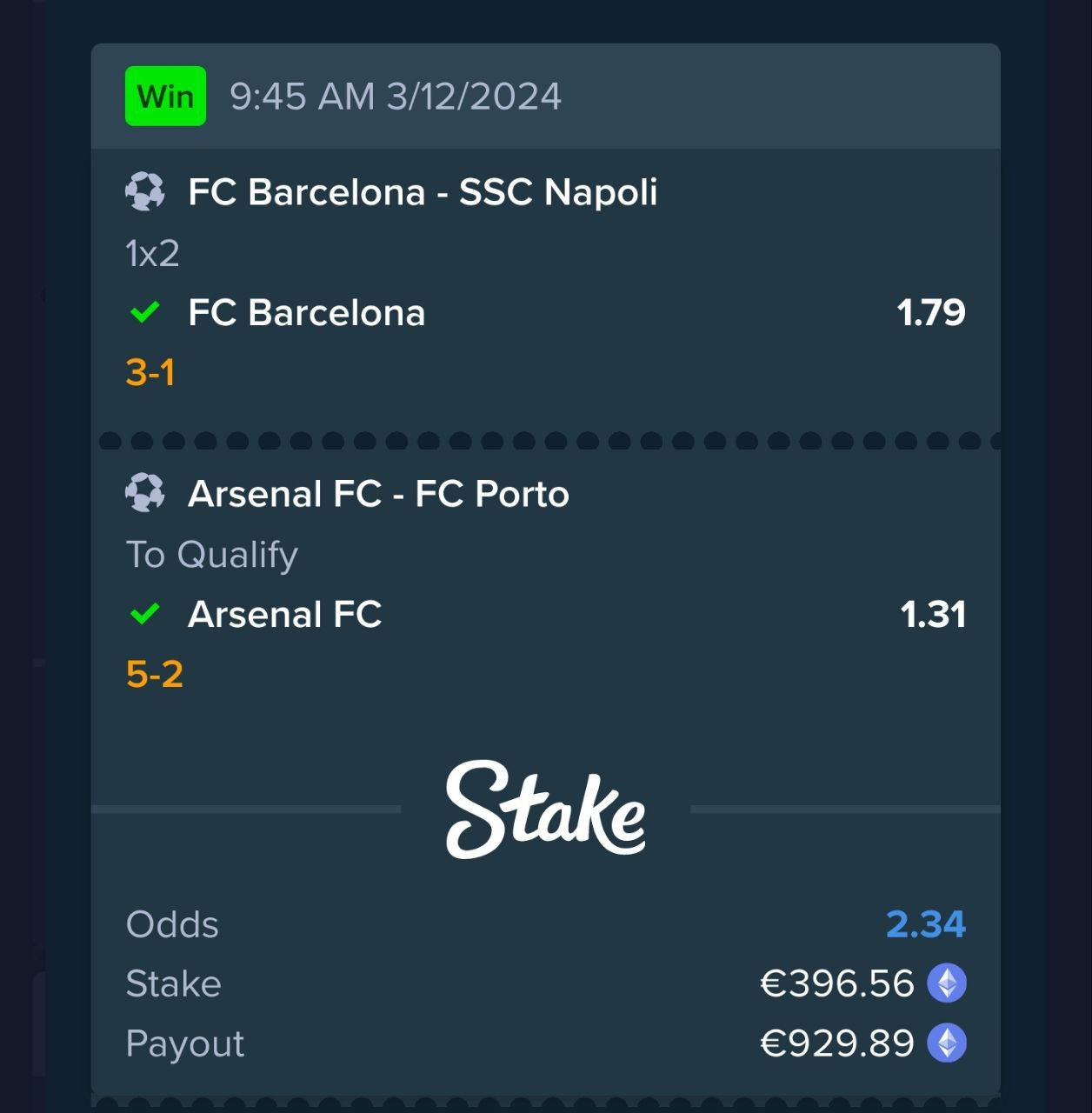Click the total odds value 2.34
This screenshot has height=1113, width=1092.
[925, 924]
